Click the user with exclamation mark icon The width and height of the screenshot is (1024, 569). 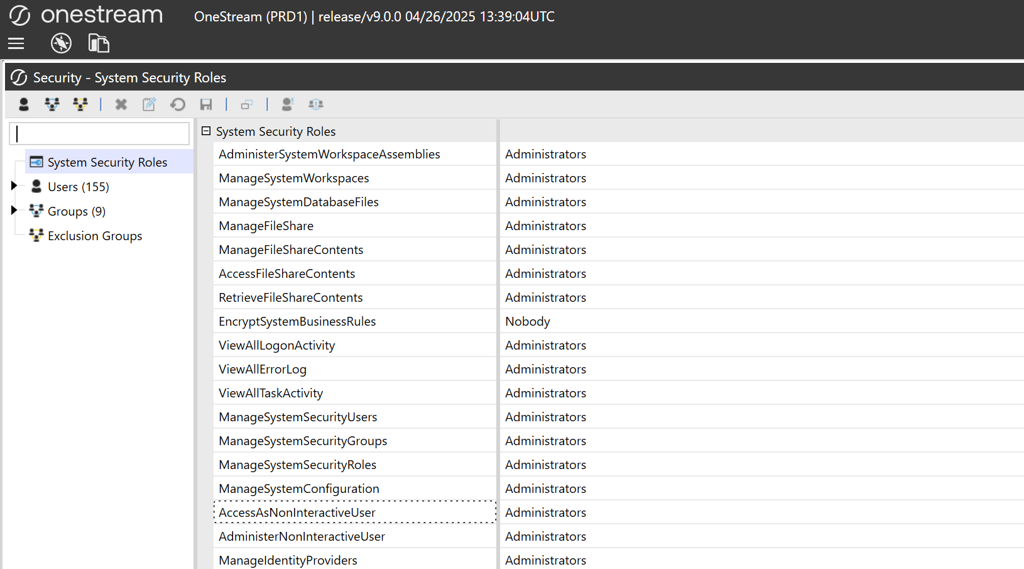[x=287, y=104]
